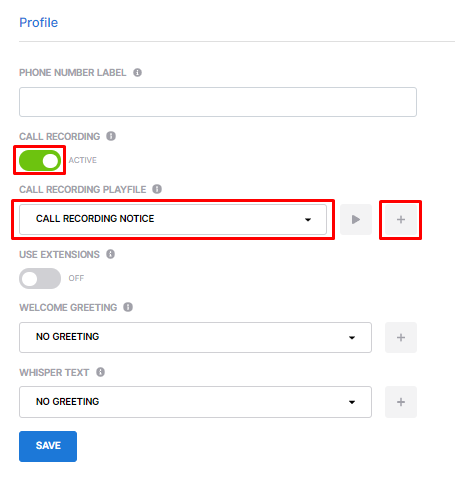
Task: Focus the Phone Number Label field
Action: (x=218, y=102)
